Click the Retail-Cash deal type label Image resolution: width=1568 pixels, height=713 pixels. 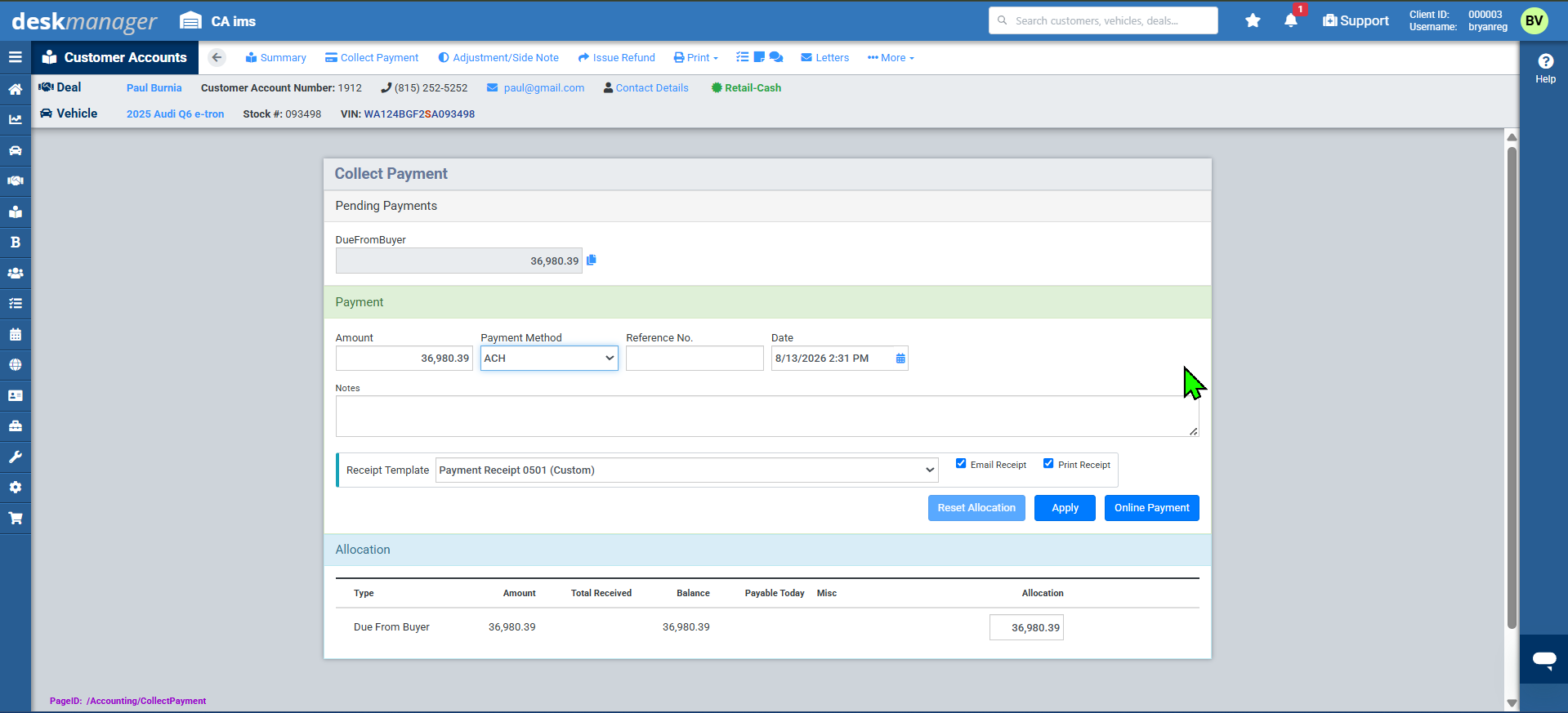coord(746,88)
